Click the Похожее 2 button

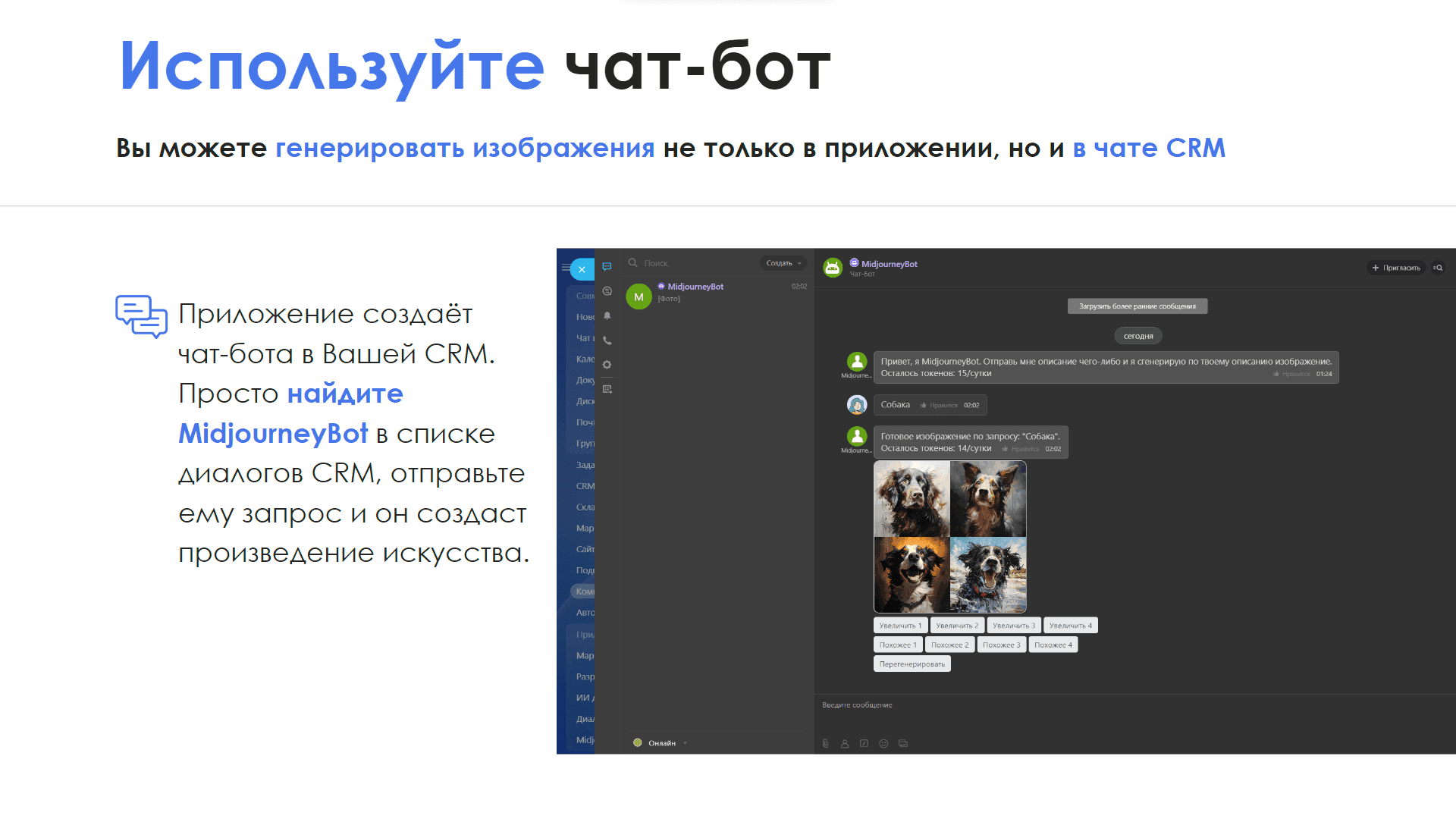[950, 645]
